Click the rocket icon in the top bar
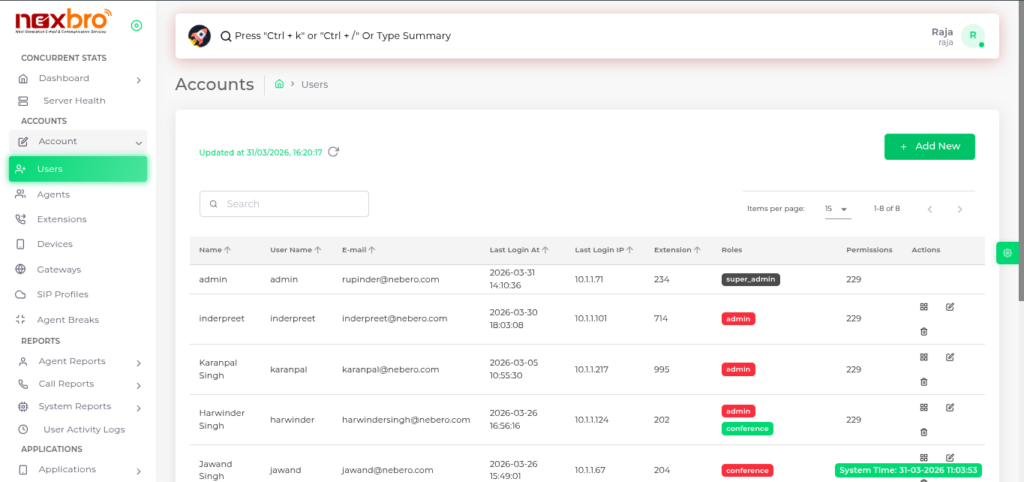The height and width of the screenshot is (482, 1024). point(199,36)
